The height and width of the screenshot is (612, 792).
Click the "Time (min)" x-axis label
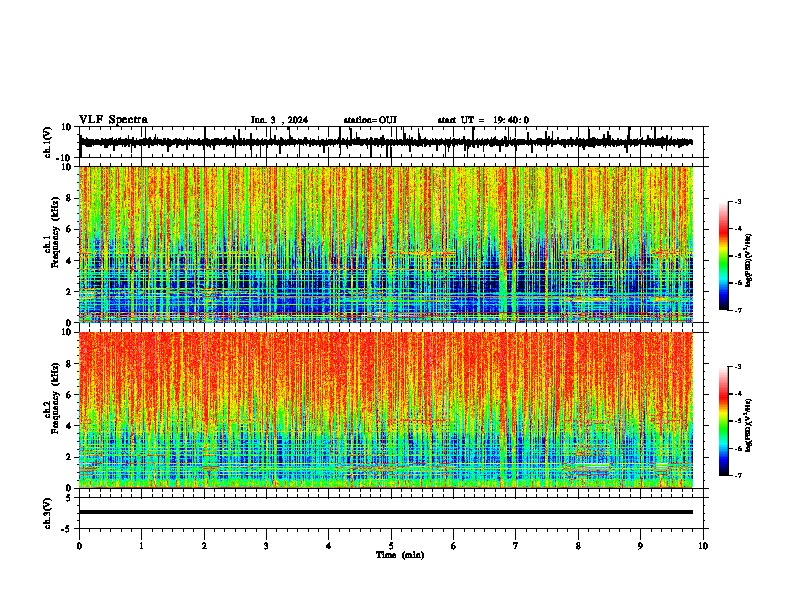(400, 555)
